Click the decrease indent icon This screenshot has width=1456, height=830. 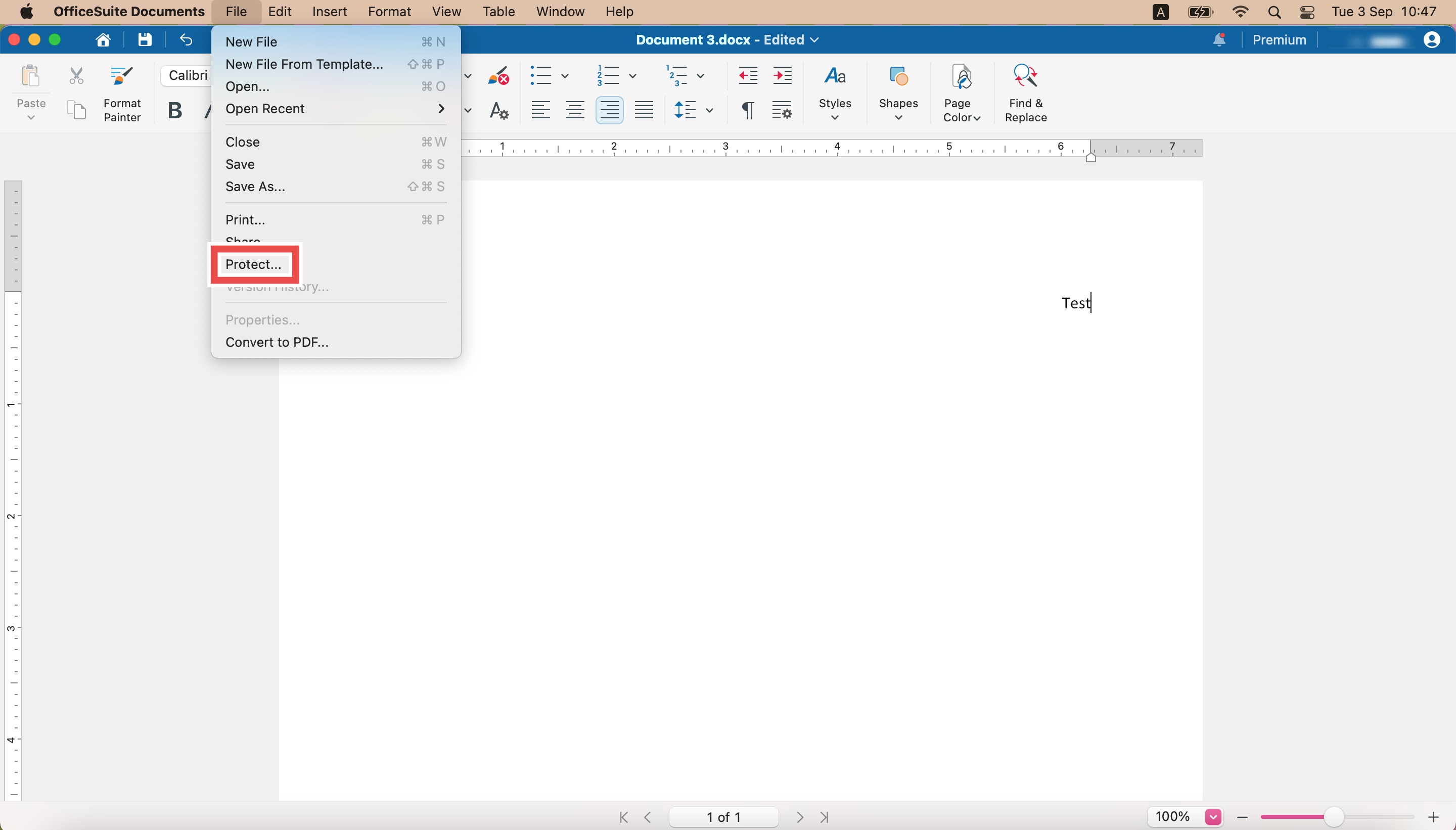[747, 75]
